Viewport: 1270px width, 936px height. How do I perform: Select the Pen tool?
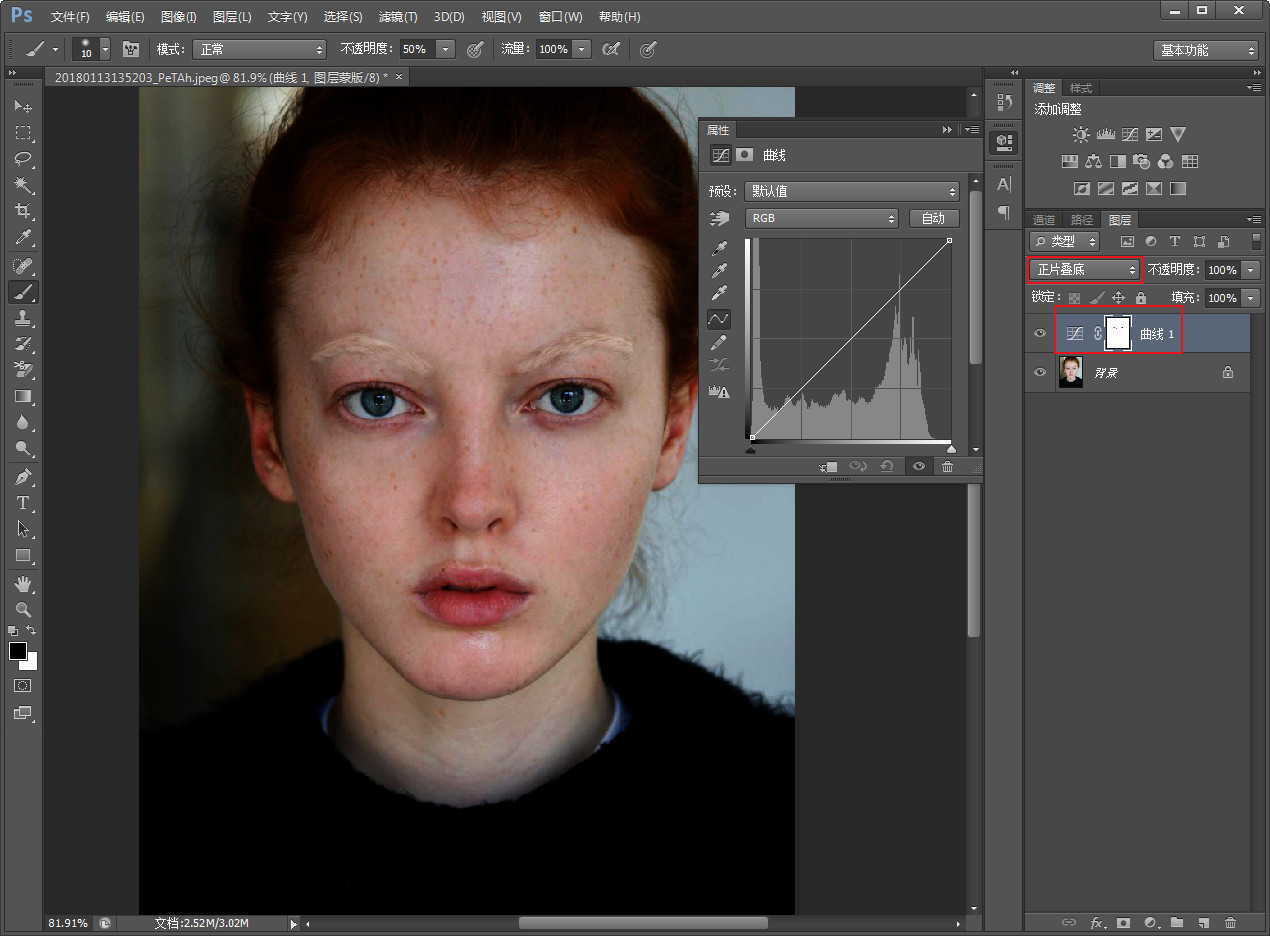(23, 476)
